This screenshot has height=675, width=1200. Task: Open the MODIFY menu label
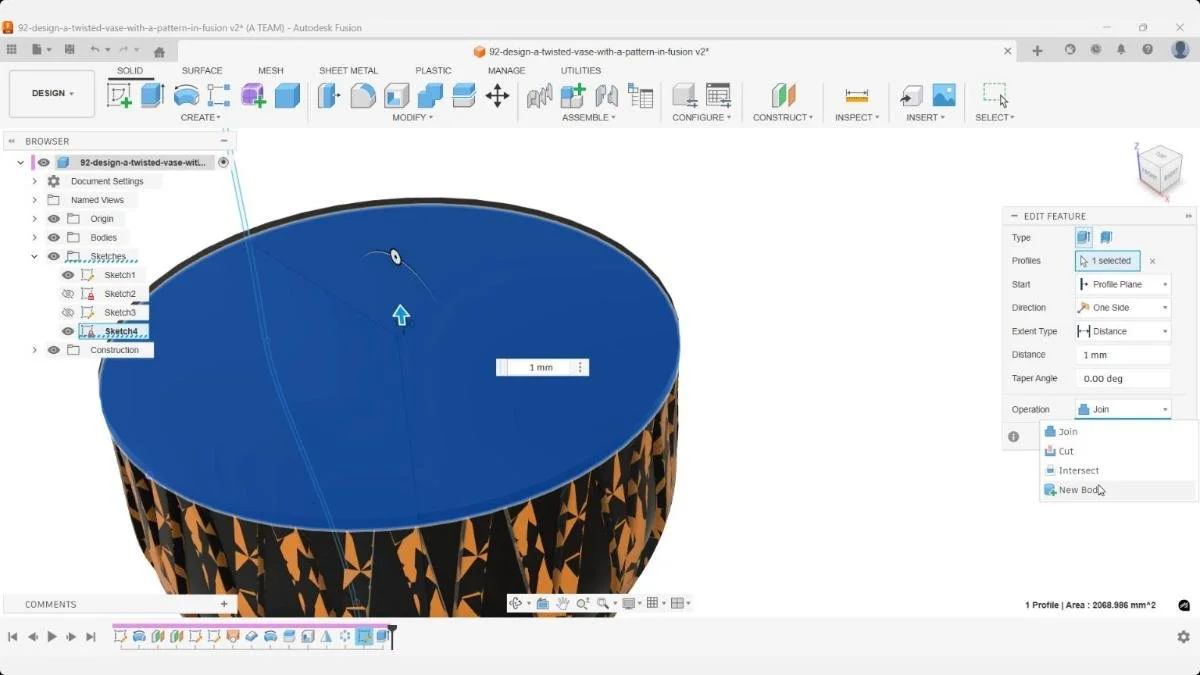[412, 117]
